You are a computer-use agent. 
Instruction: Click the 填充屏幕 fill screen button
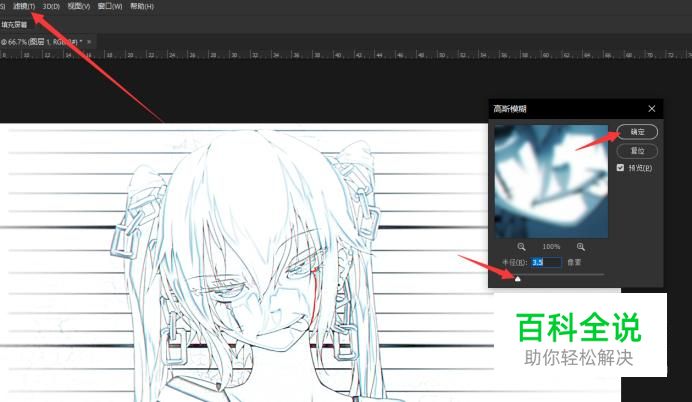[14, 25]
